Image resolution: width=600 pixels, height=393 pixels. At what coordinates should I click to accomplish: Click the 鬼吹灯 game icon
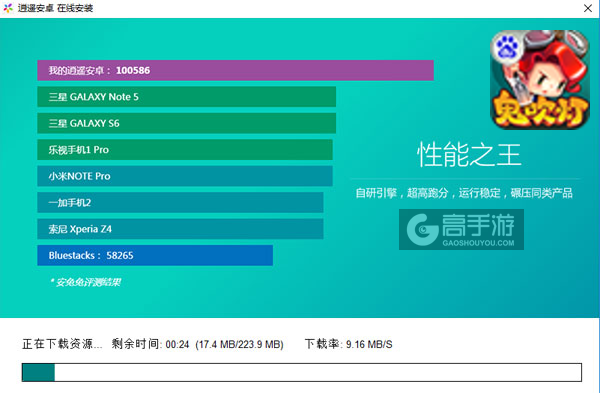[x=540, y=80]
